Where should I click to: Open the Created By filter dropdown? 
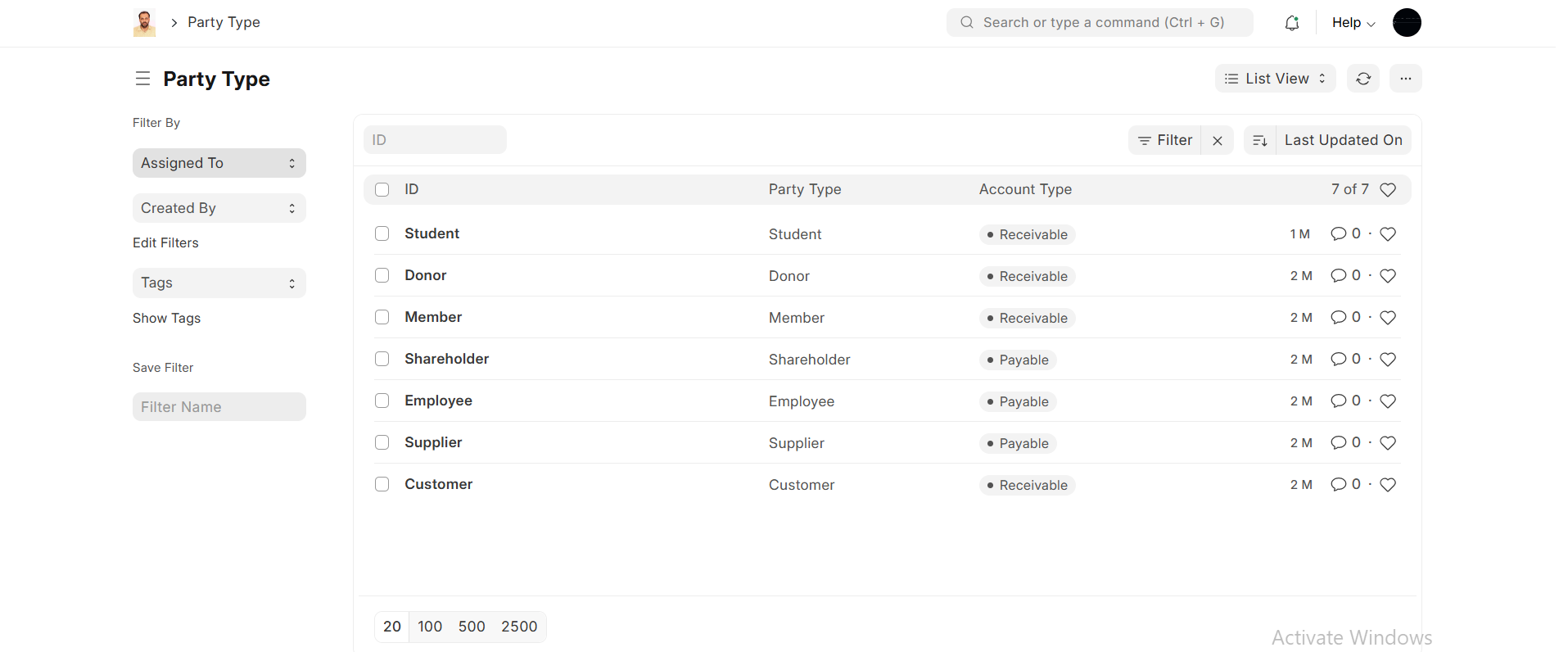click(219, 208)
